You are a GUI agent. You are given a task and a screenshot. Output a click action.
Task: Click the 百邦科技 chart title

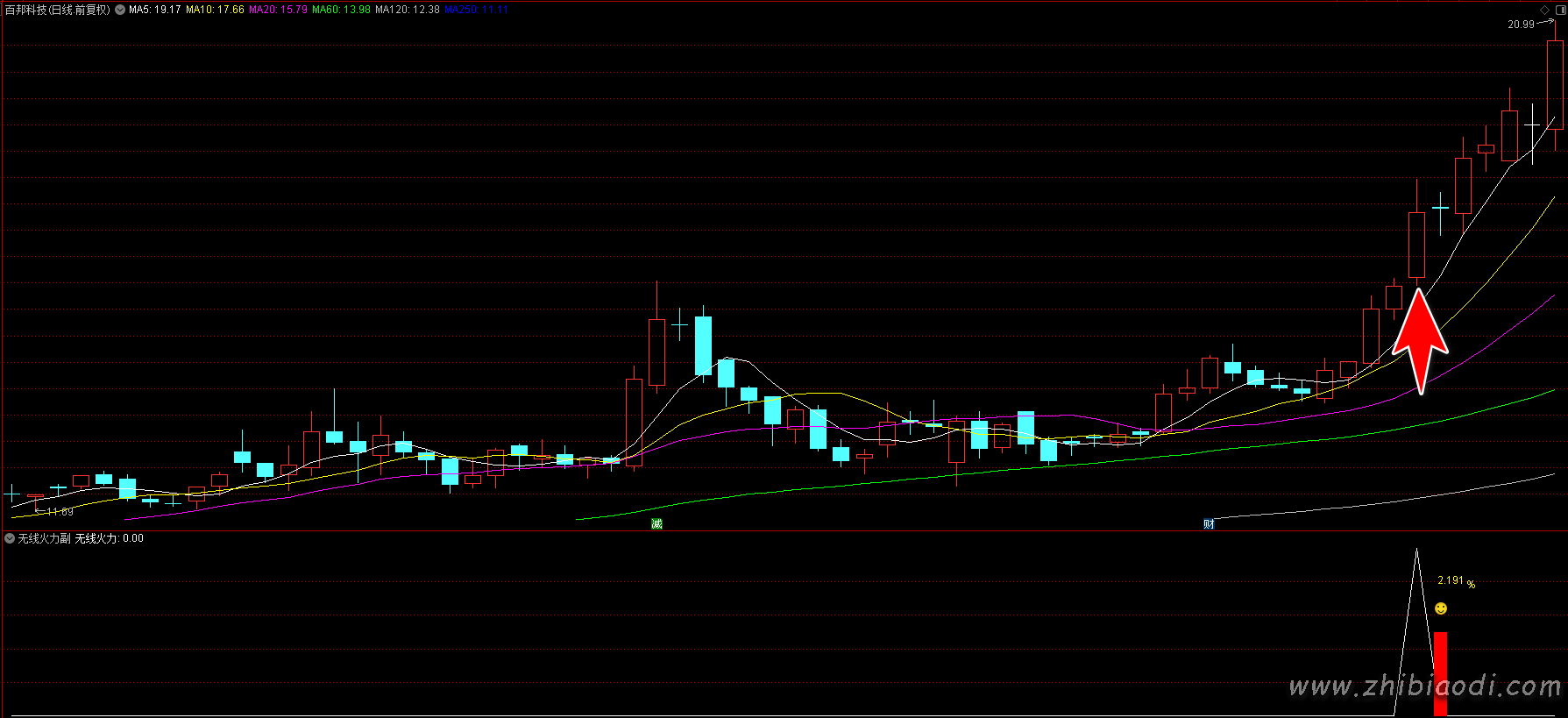click(x=58, y=10)
